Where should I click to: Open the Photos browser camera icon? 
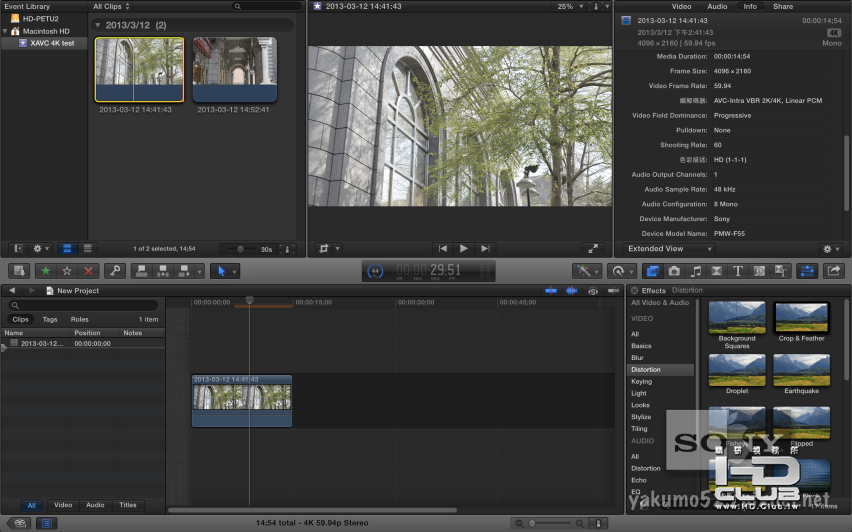[675, 271]
